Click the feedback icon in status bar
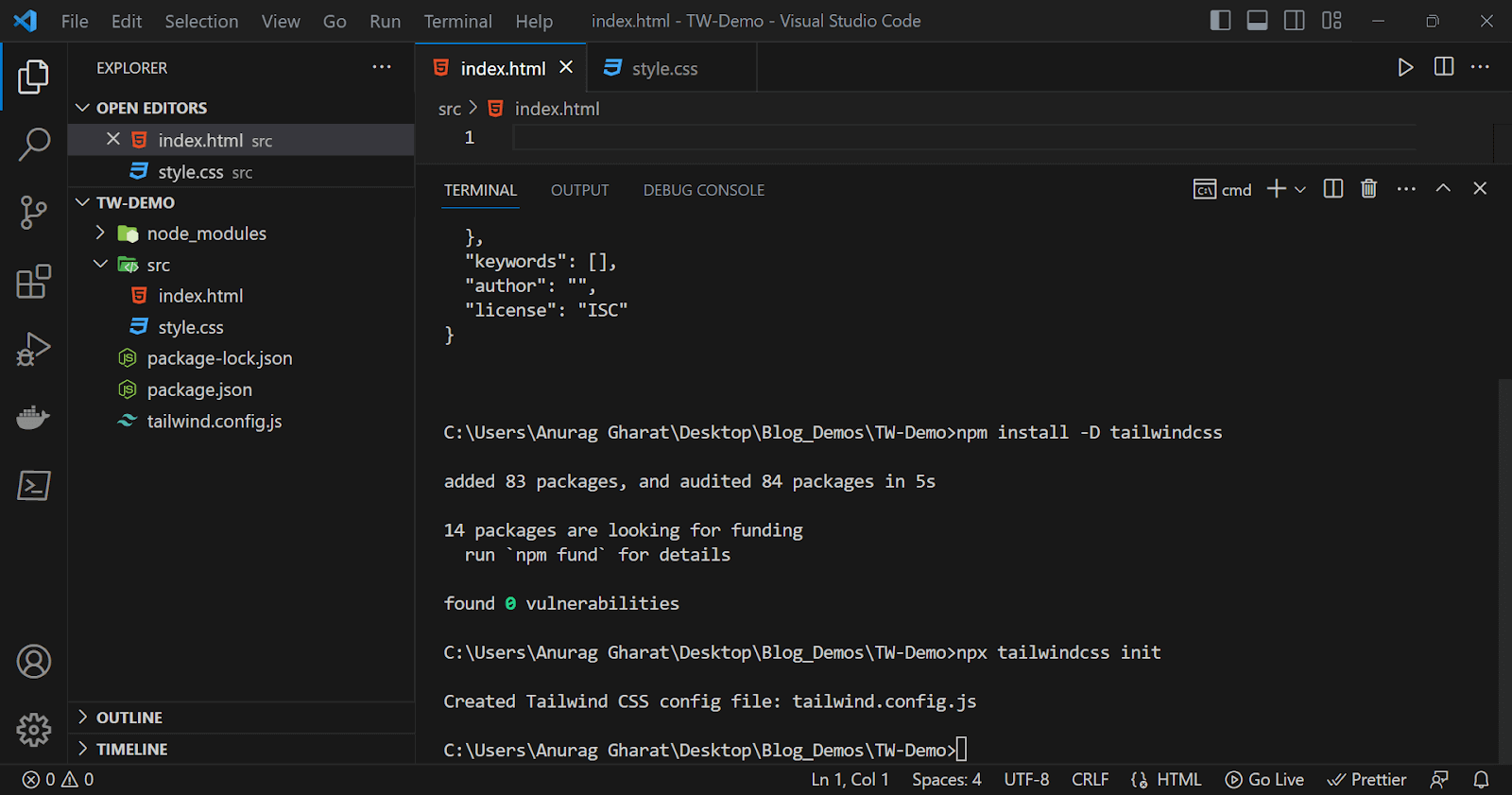This screenshot has height=795, width=1512. pos(1439,780)
